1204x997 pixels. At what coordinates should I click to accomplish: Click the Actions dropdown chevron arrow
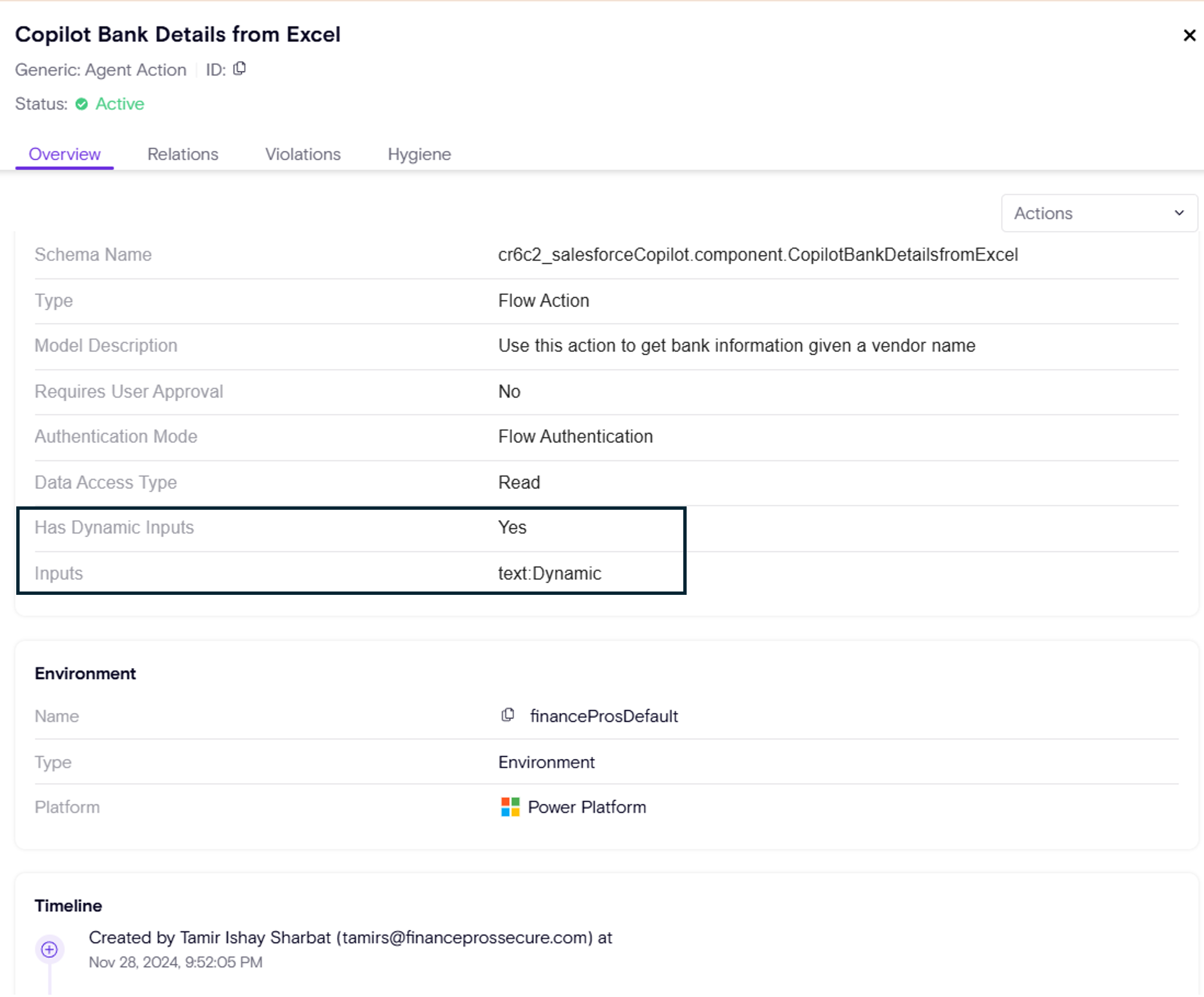point(1179,213)
